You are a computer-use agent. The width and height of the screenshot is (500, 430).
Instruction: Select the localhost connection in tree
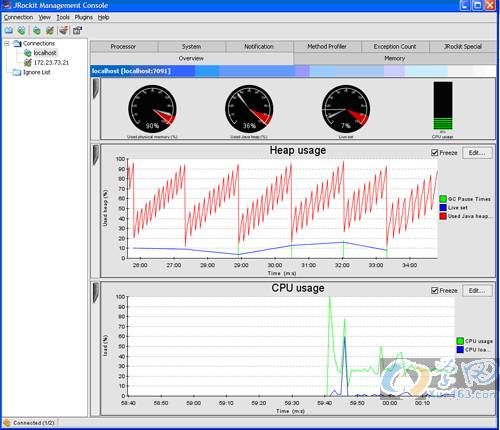[x=45, y=53]
